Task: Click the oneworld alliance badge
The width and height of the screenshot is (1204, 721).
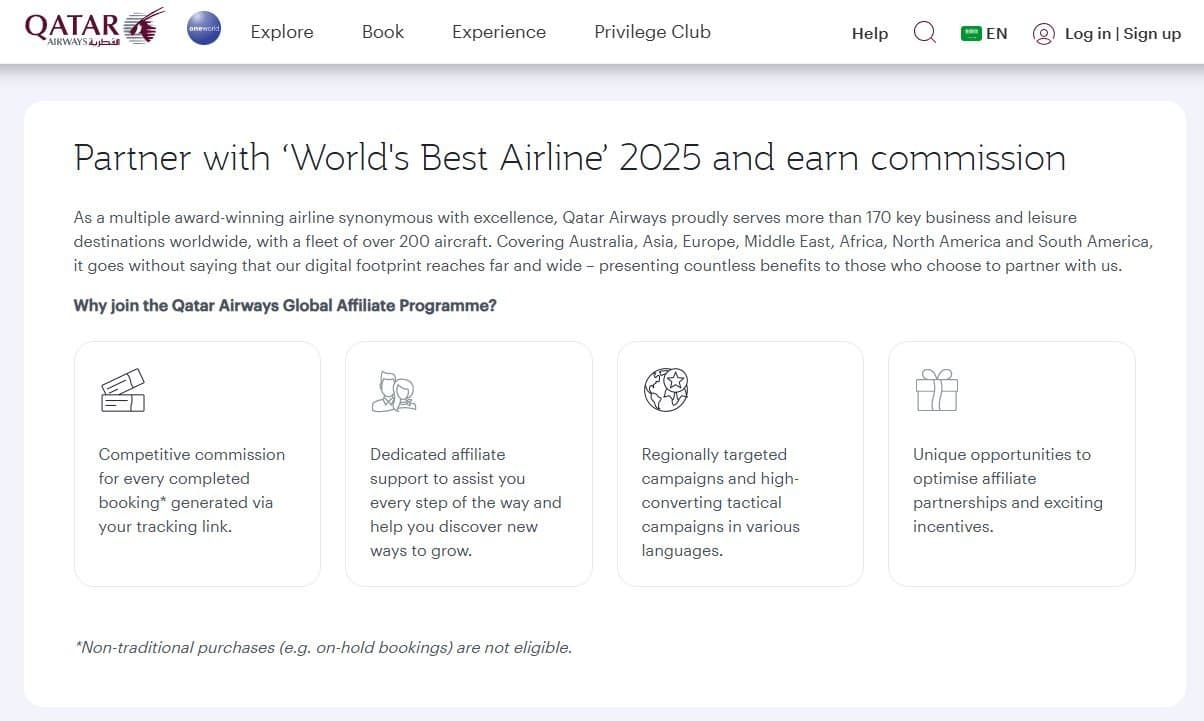Action: click(x=204, y=29)
